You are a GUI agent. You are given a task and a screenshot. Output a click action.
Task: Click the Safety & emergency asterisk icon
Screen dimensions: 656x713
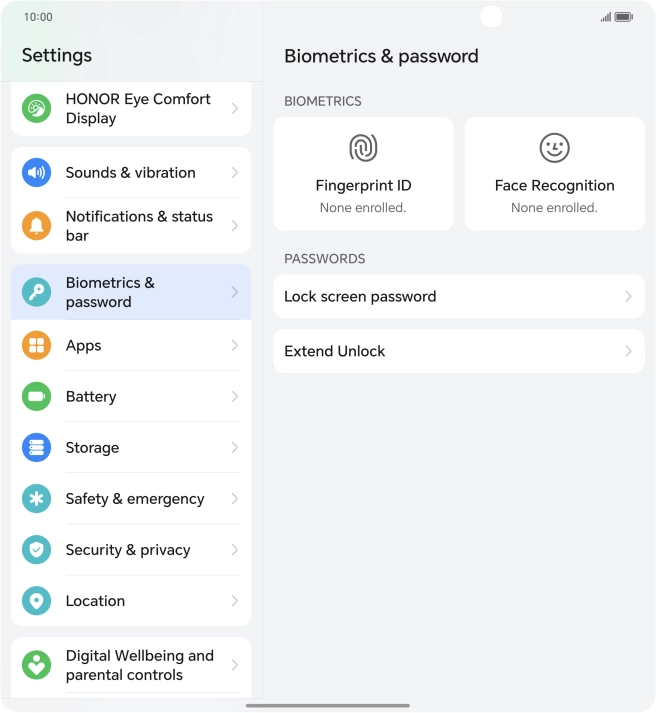click(37, 498)
